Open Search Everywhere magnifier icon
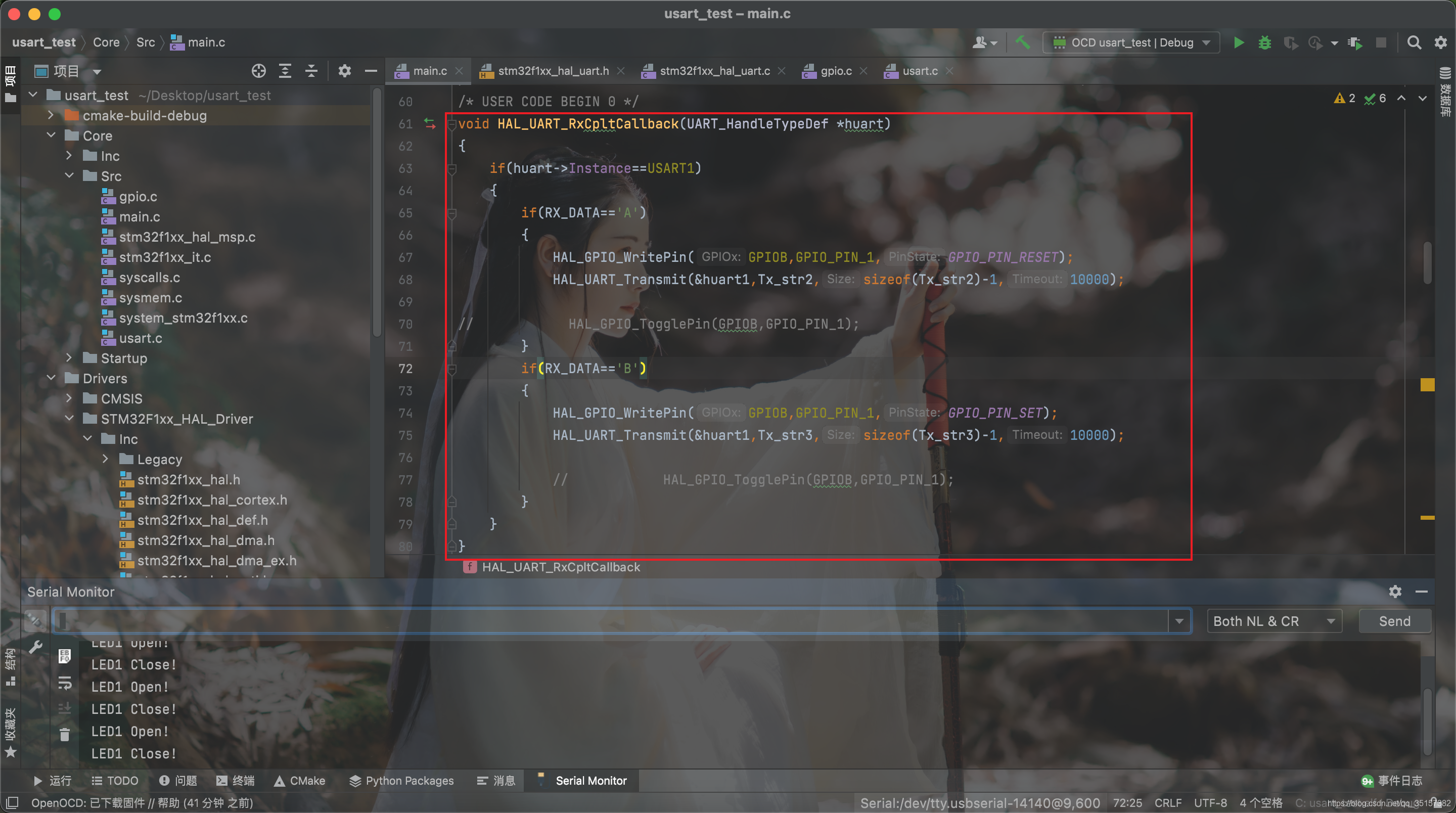Viewport: 1456px width, 813px height. [1414, 42]
